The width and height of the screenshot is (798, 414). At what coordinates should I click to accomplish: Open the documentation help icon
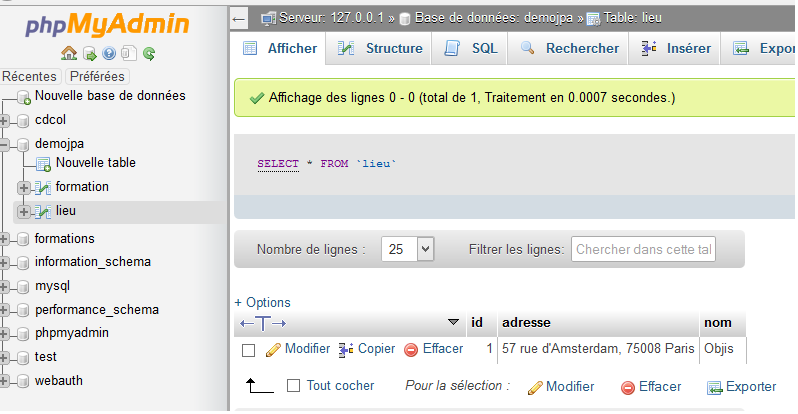click(x=109, y=53)
